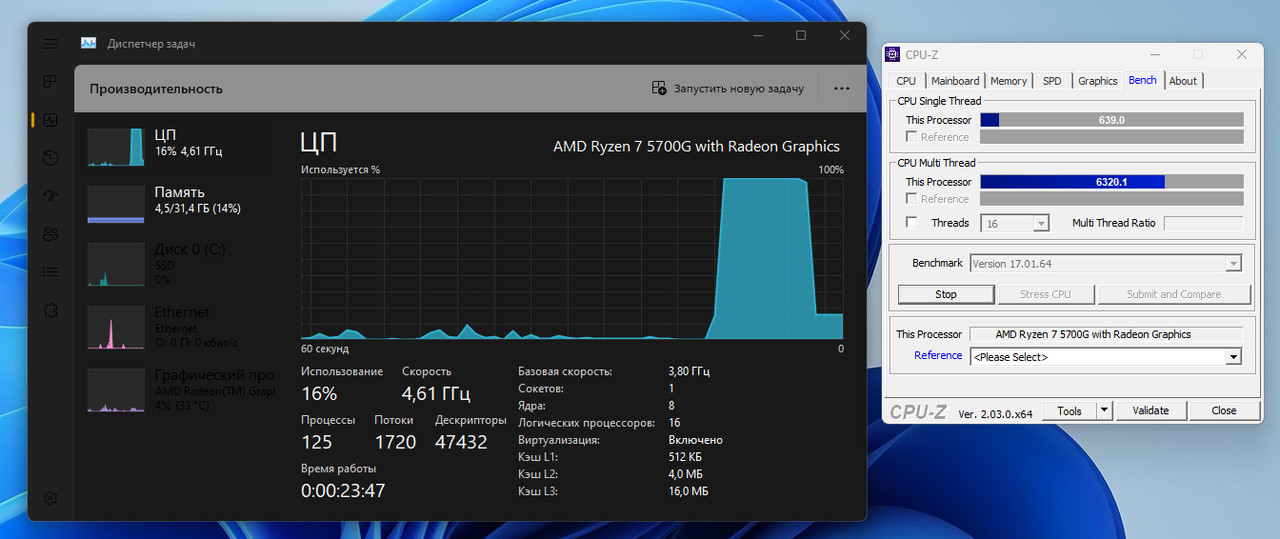Open the three-dot more options menu
The image size is (1280, 539).
842,88
